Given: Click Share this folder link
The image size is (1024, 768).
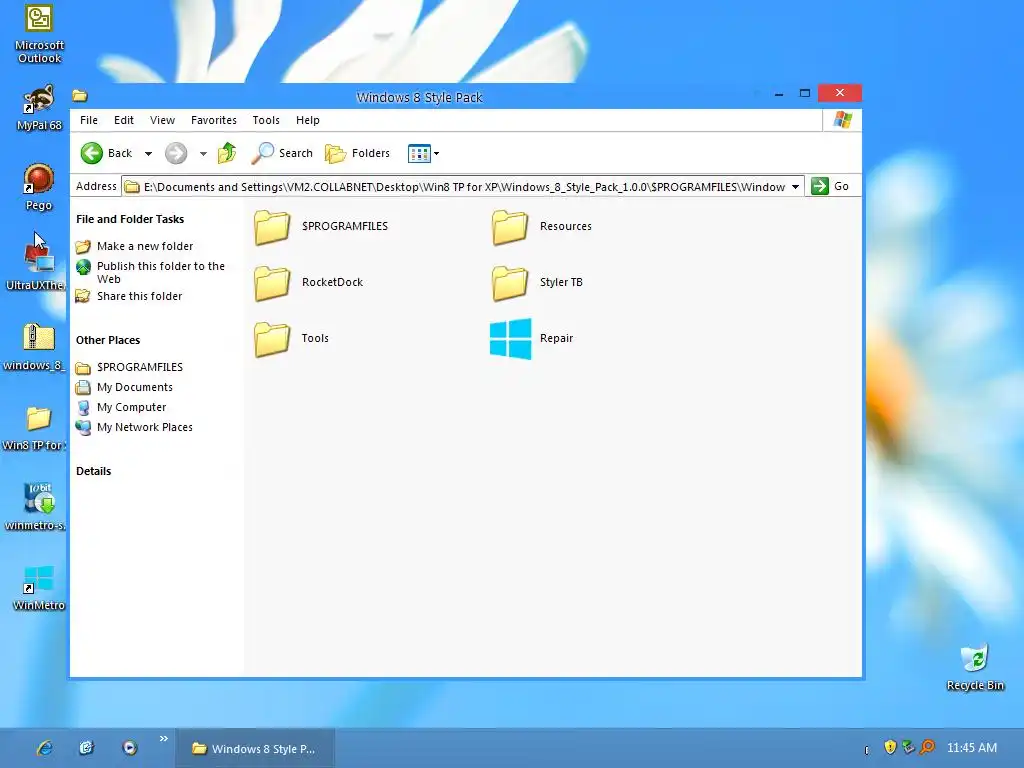Looking at the screenshot, I should coord(139,296).
